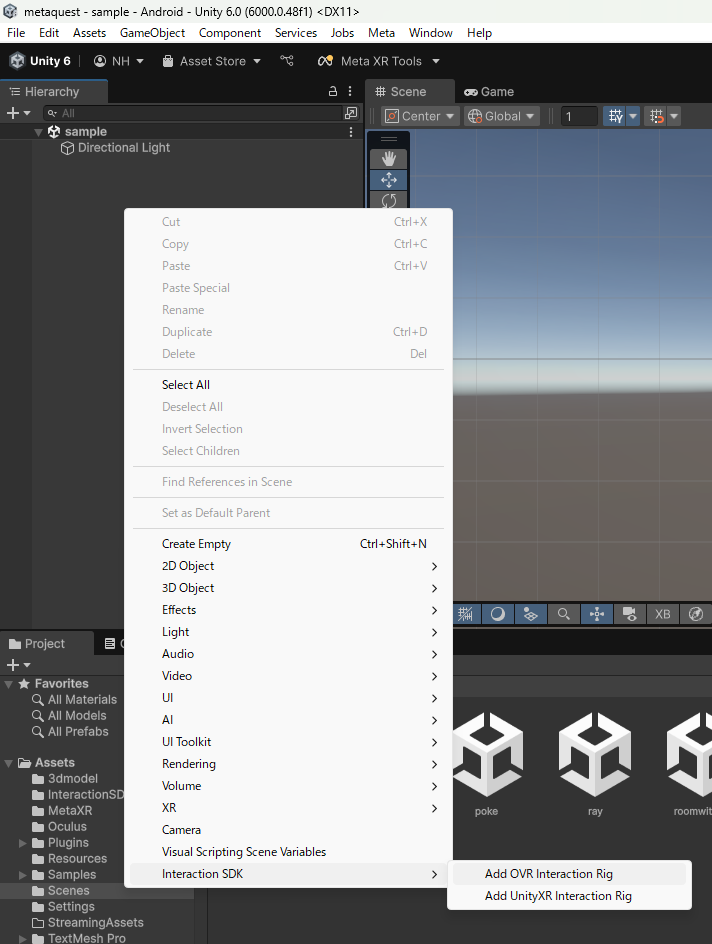The image size is (712, 944).
Task: Open the Meta XR Tools dropdown
Action: (x=379, y=61)
